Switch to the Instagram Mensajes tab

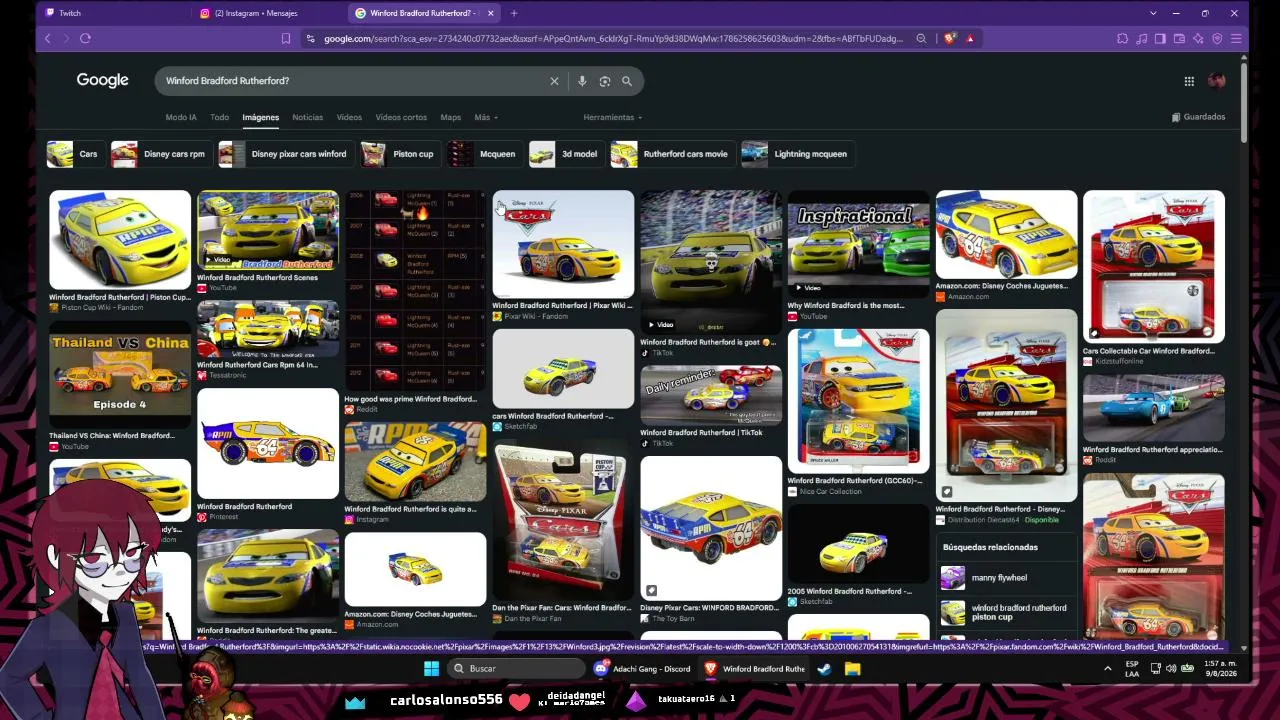[266, 13]
